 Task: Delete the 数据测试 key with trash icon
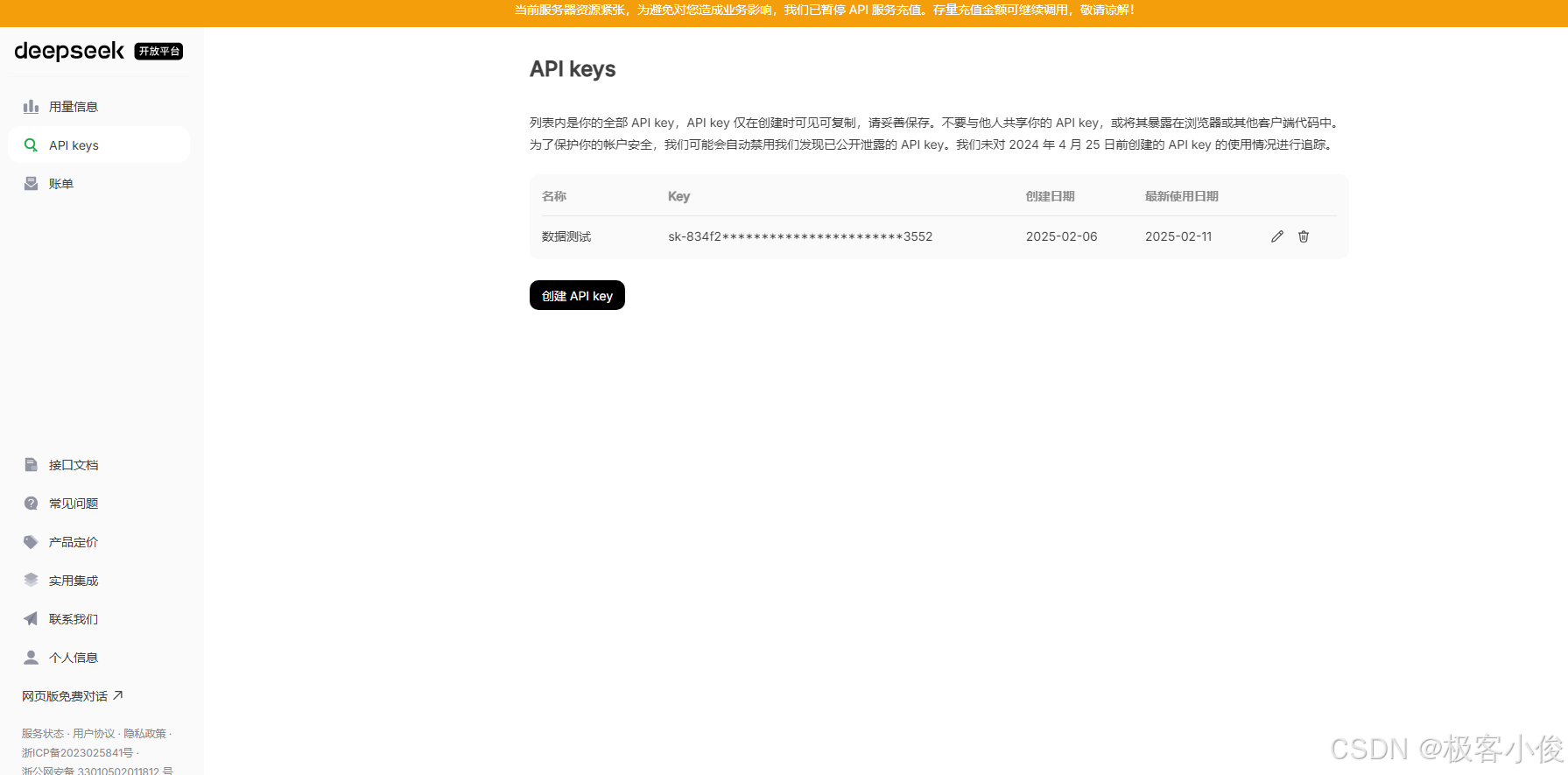(x=1304, y=236)
